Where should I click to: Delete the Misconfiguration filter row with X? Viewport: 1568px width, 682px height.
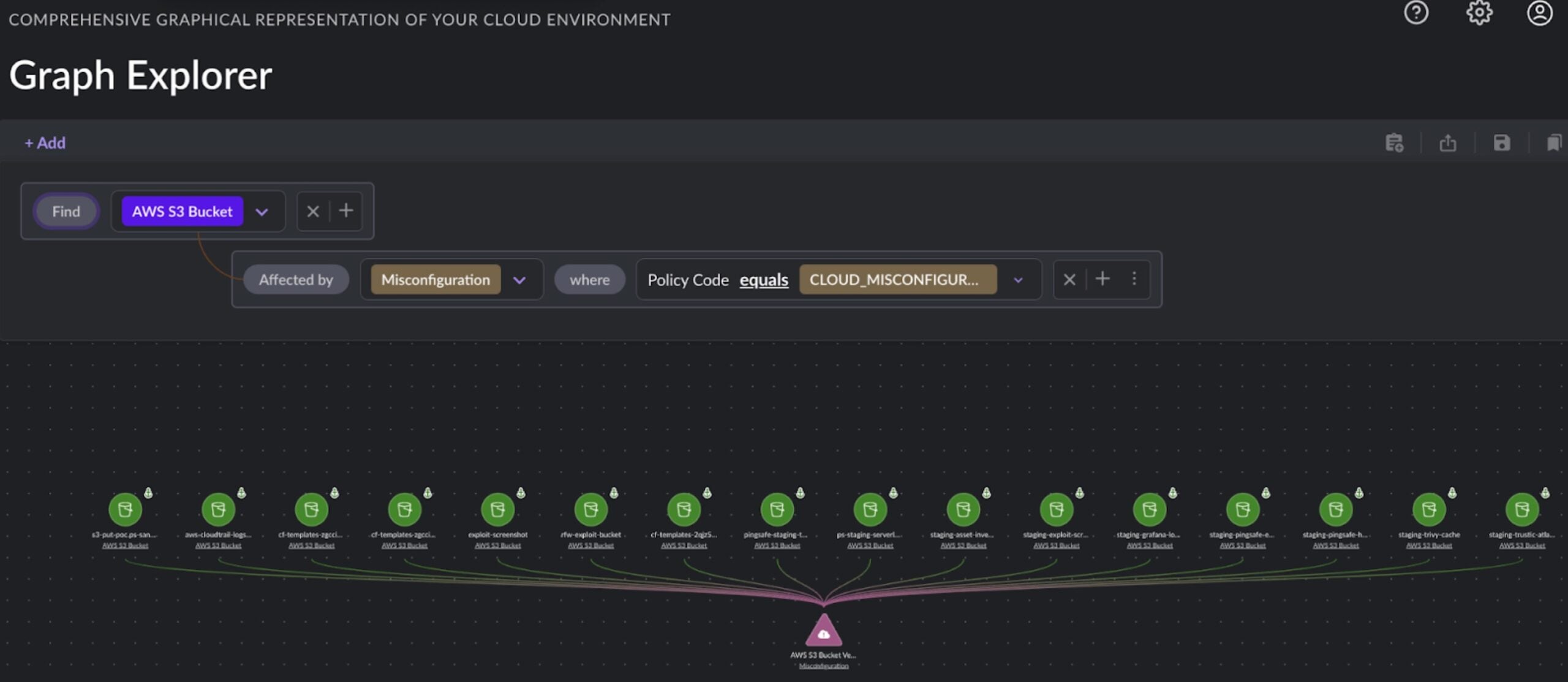(x=1069, y=280)
